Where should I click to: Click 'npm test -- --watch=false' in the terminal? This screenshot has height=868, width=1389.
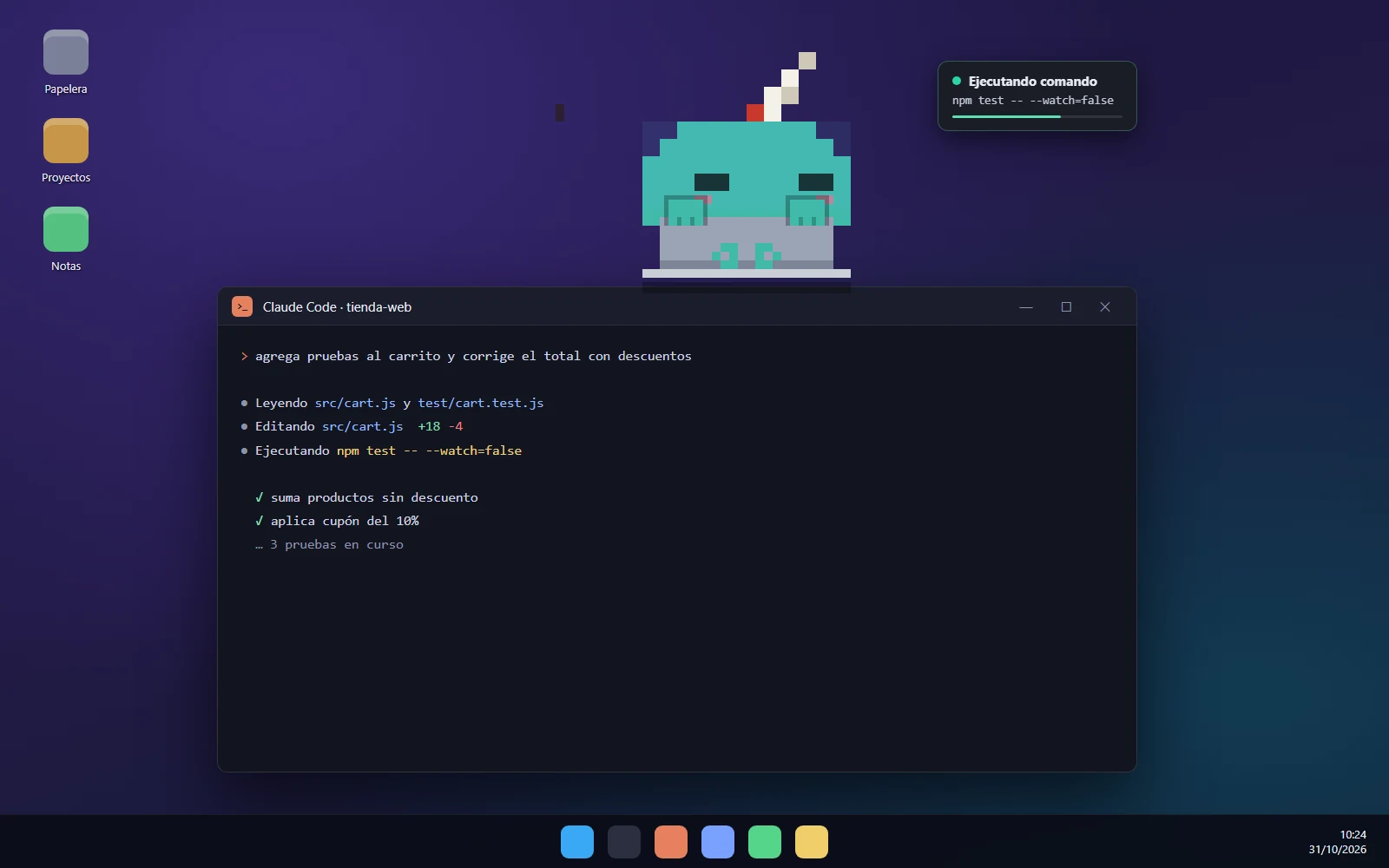[429, 450]
